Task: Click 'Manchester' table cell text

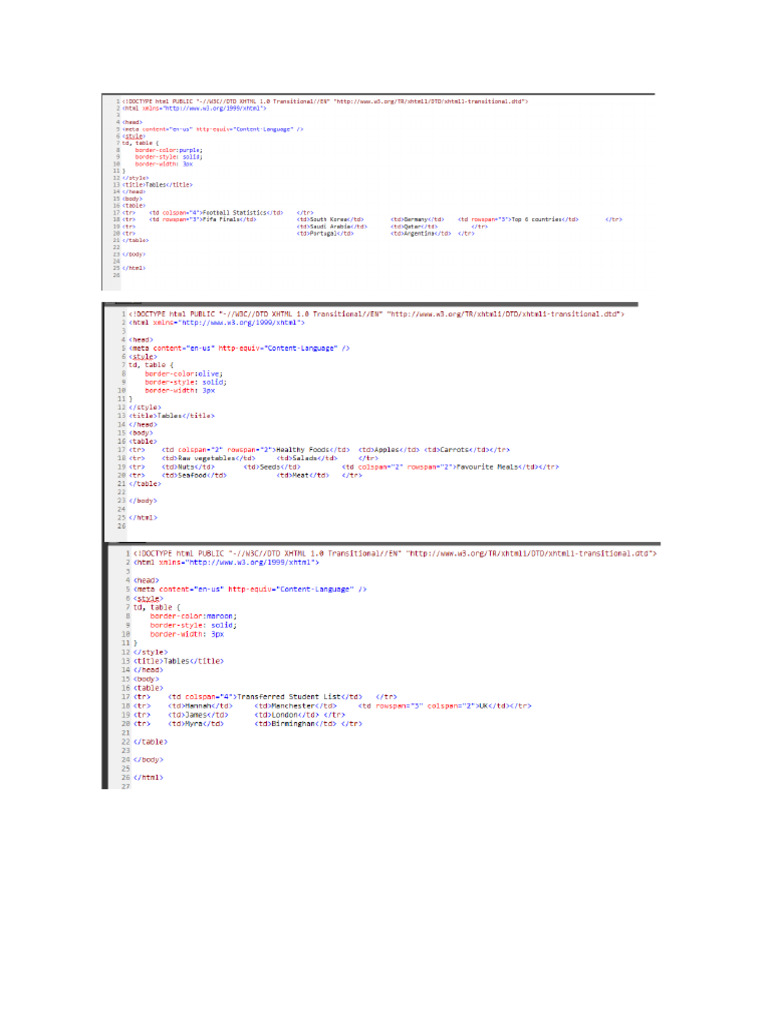Action: [294, 706]
